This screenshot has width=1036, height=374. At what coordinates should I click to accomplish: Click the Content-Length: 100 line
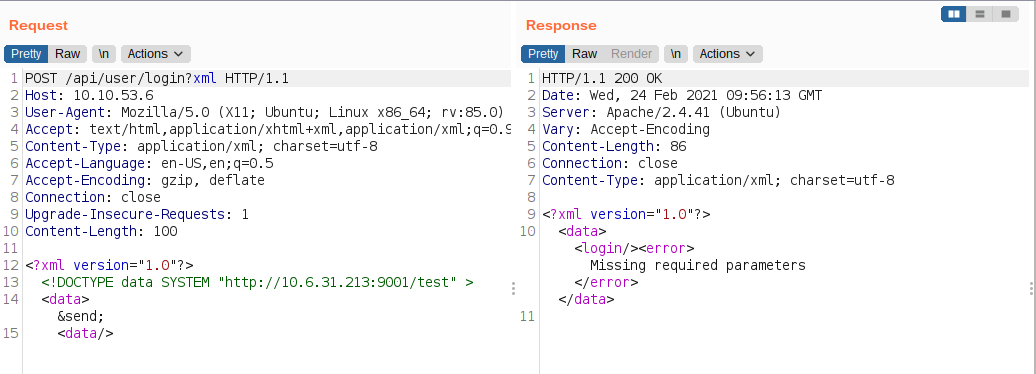(x=101, y=231)
